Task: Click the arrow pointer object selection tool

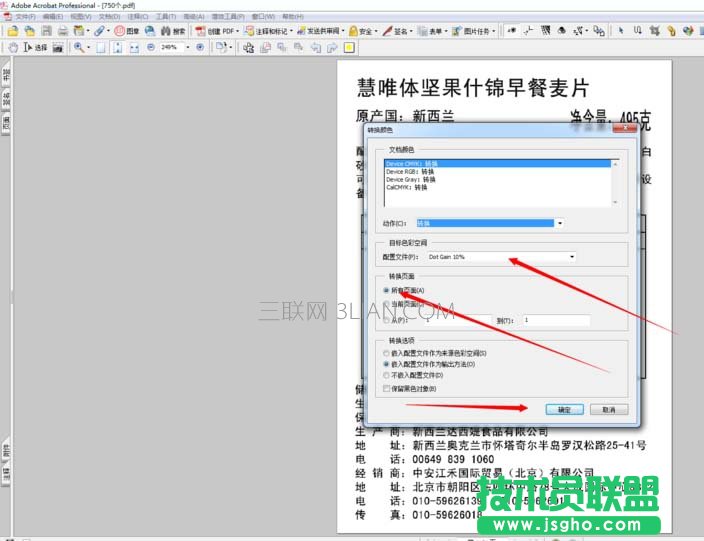Action: (621, 31)
